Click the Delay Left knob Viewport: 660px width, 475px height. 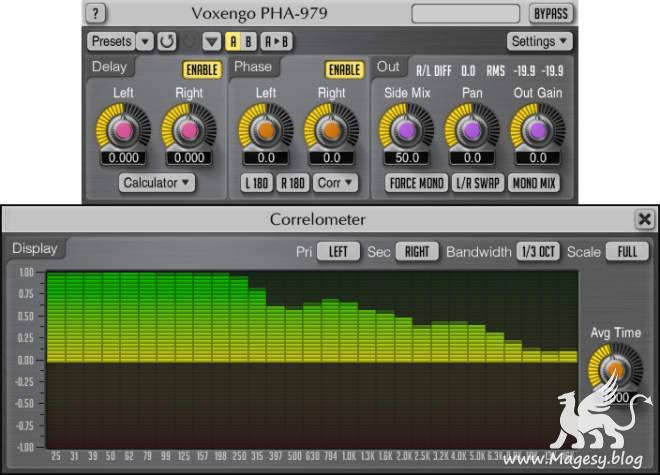point(123,130)
